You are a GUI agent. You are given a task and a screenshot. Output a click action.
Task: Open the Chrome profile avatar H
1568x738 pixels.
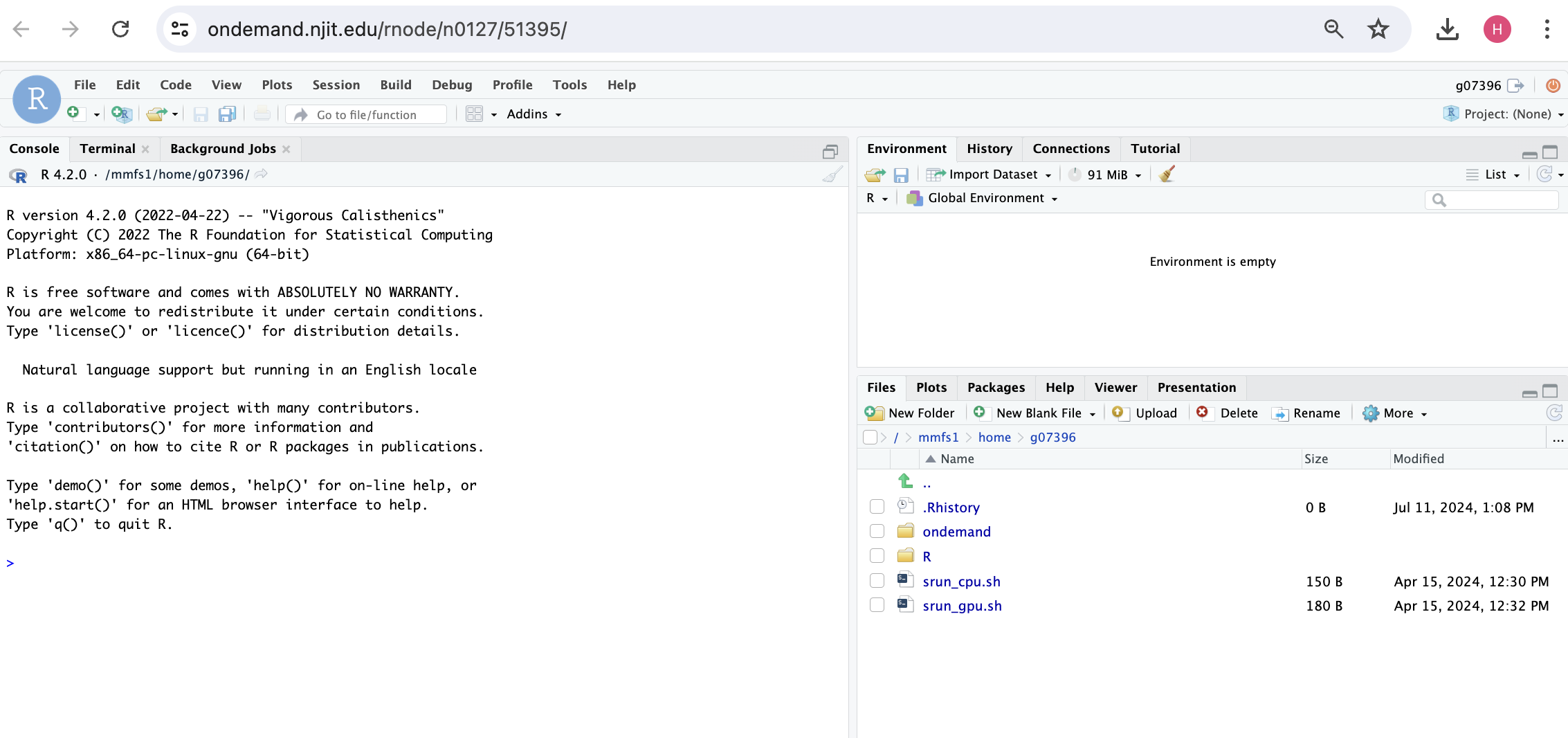1497,29
